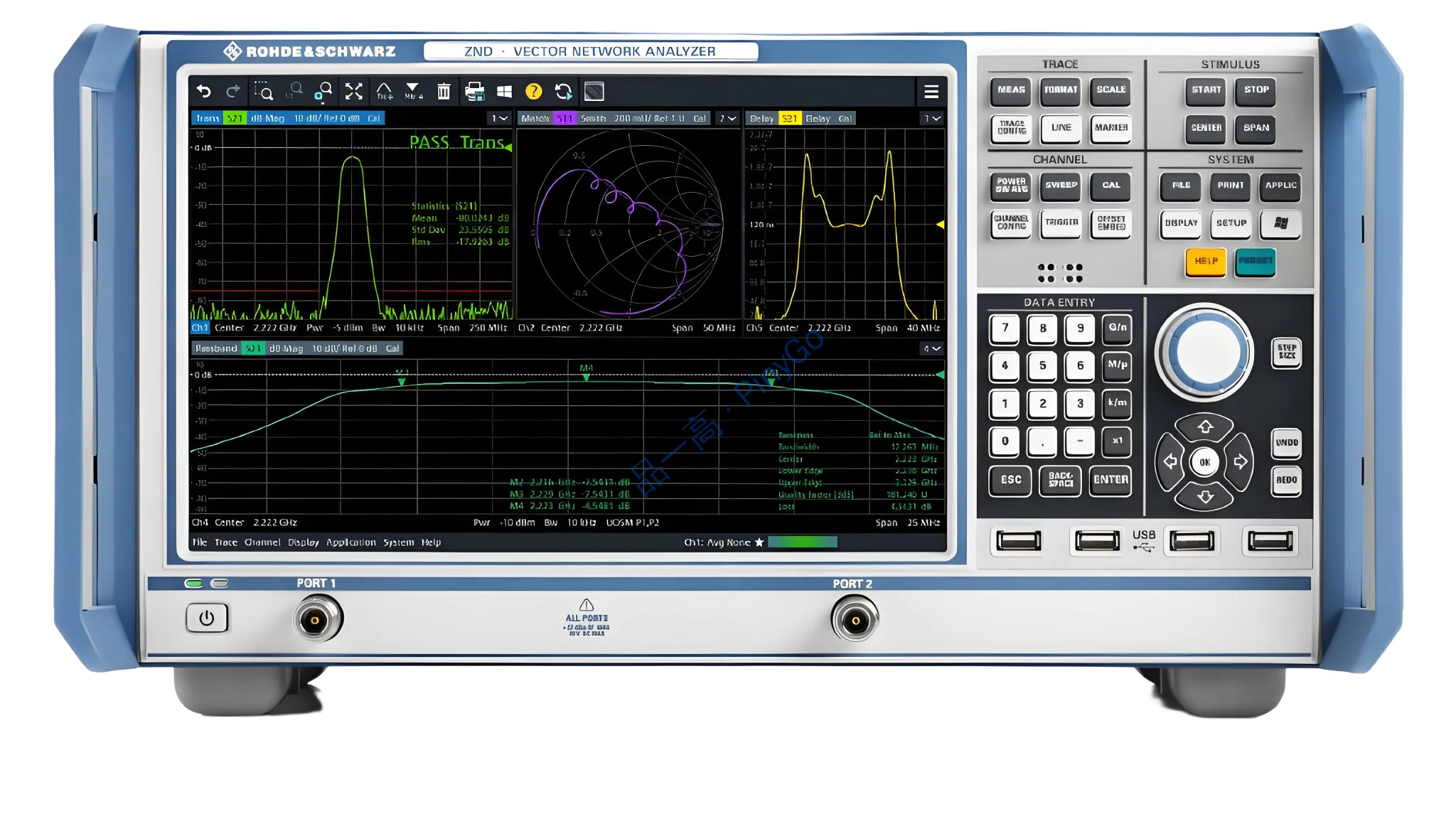Click the dark screen icon after restart sweep
The width and height of the screenshot is (1456, 819).
pyautogui.click(x=594, y=91)
